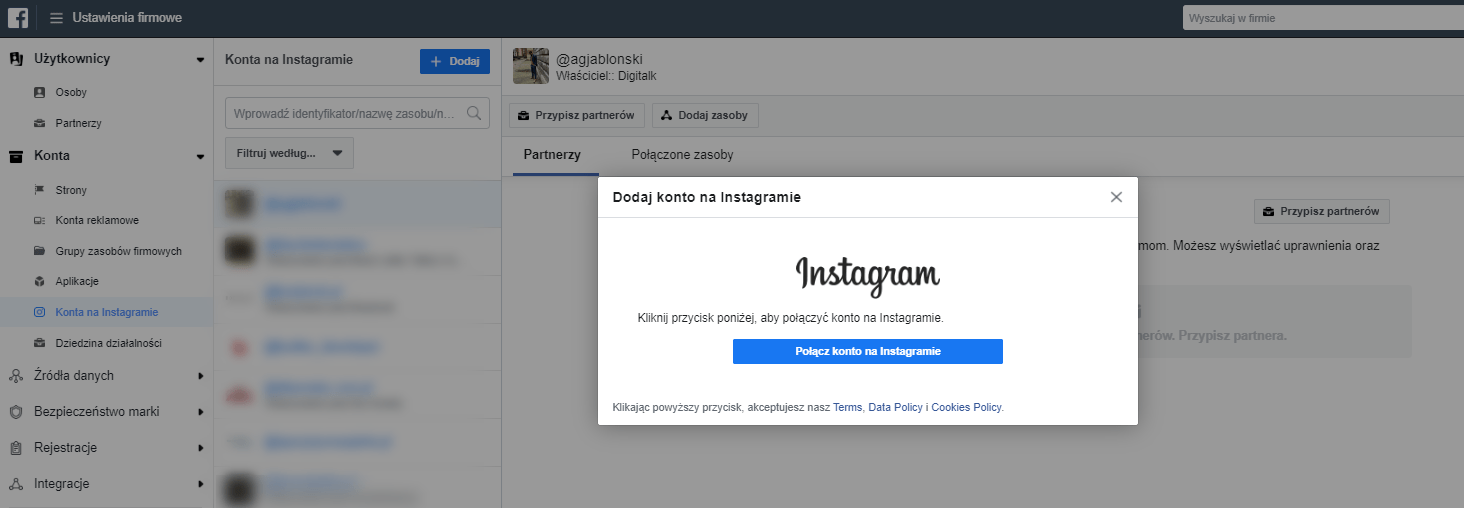Switch to the Połączone zasoby tab
Image resolution: width=1464 pixels, height=508 pixels.
tap(682, 155)
